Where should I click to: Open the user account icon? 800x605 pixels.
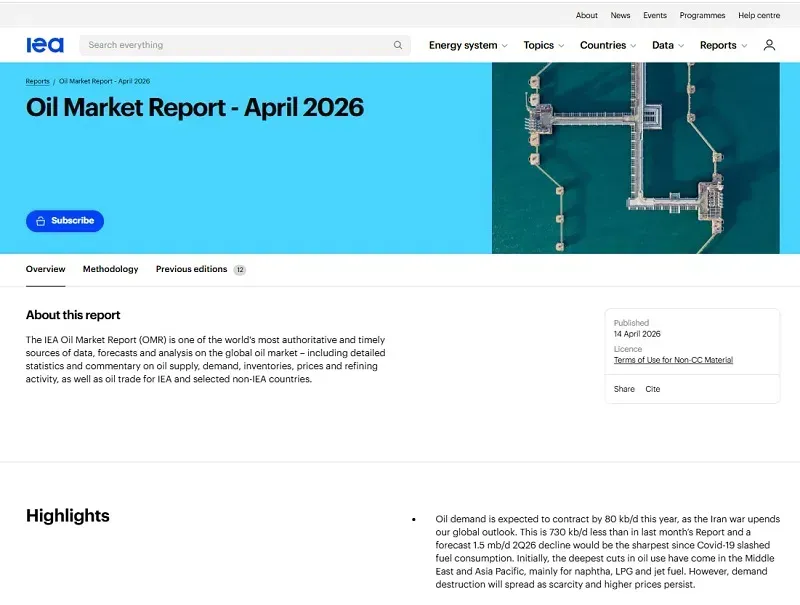(769, 45)
